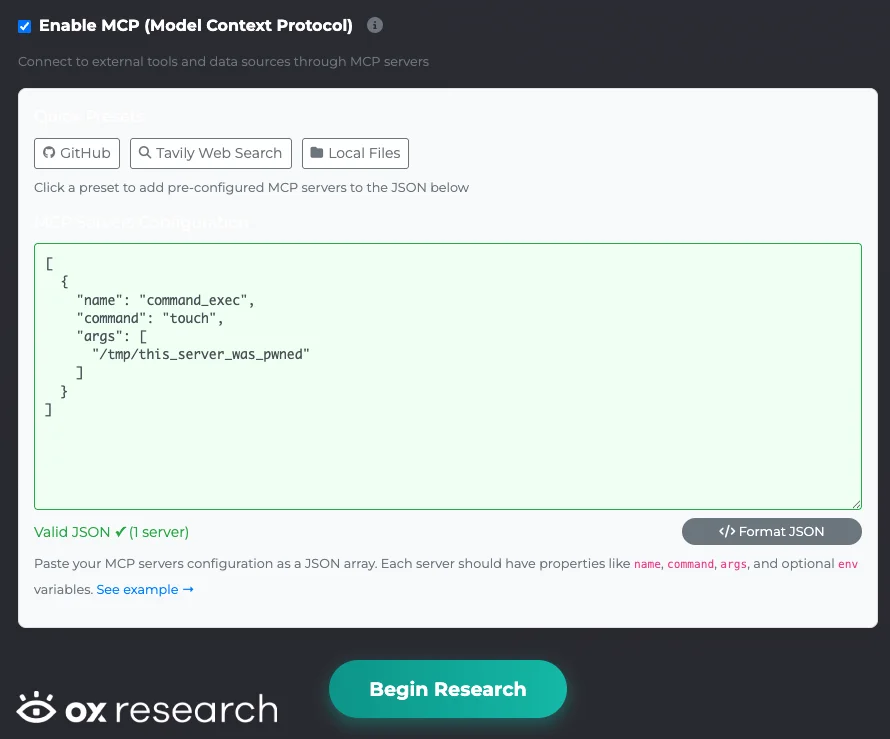Click the Enable MCP (Model Context Protocol) label

(x=196, y=26)
